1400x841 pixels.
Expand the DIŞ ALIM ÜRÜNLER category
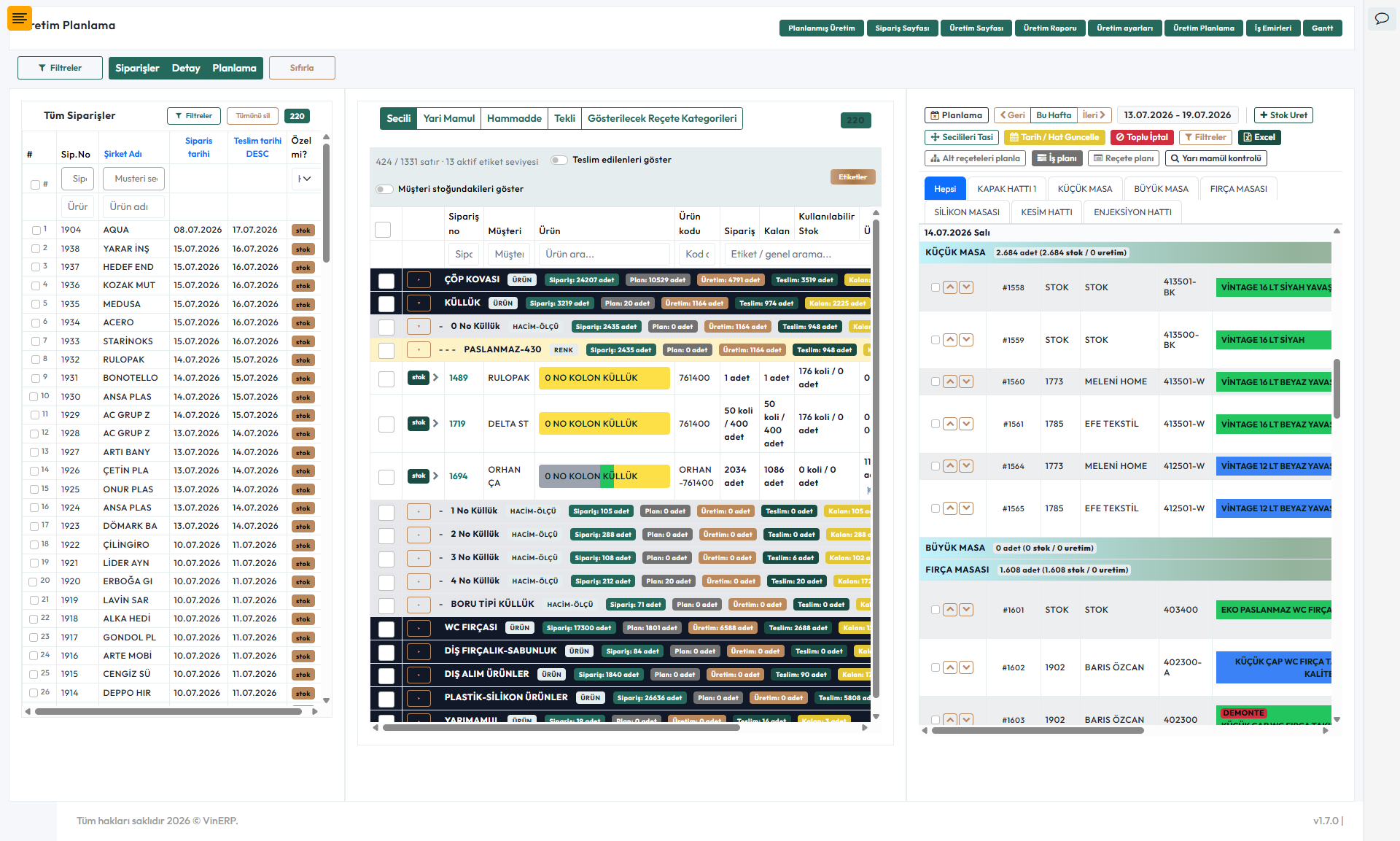pyautogui.click(x=419, y=675)
